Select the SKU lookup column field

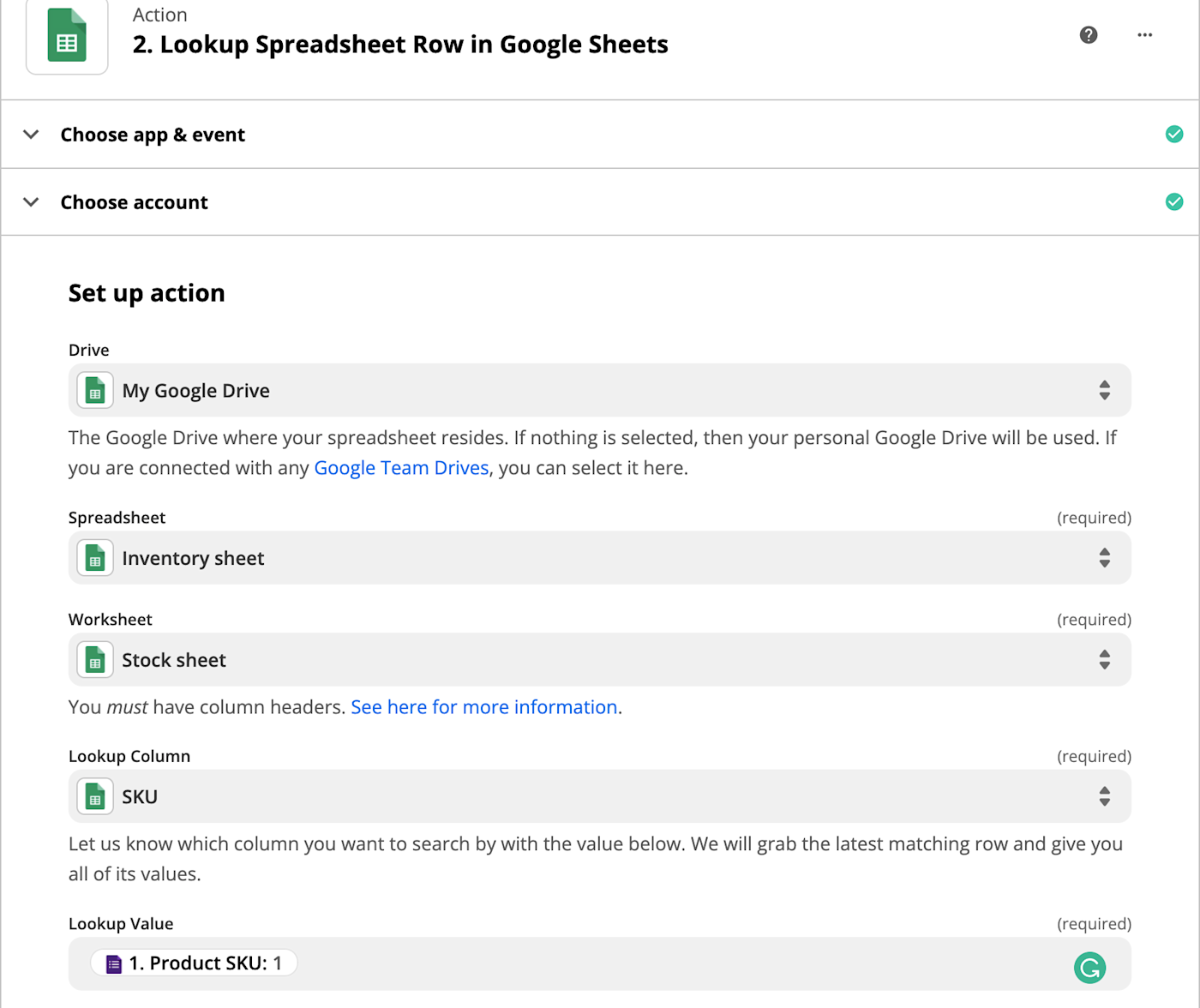point(600,796)
